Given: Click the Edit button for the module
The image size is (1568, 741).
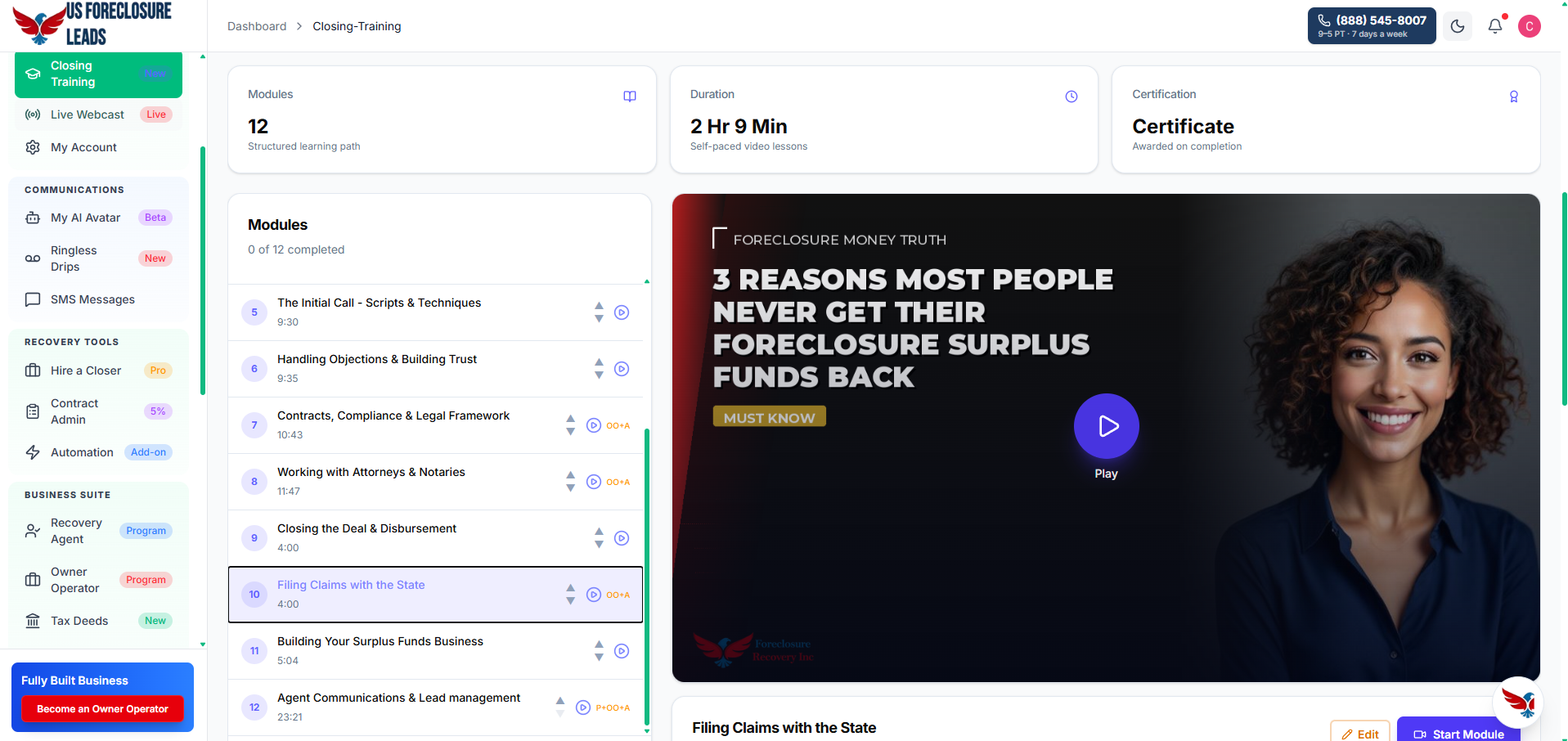Looking at the screenshot, I should [1360, 734].
